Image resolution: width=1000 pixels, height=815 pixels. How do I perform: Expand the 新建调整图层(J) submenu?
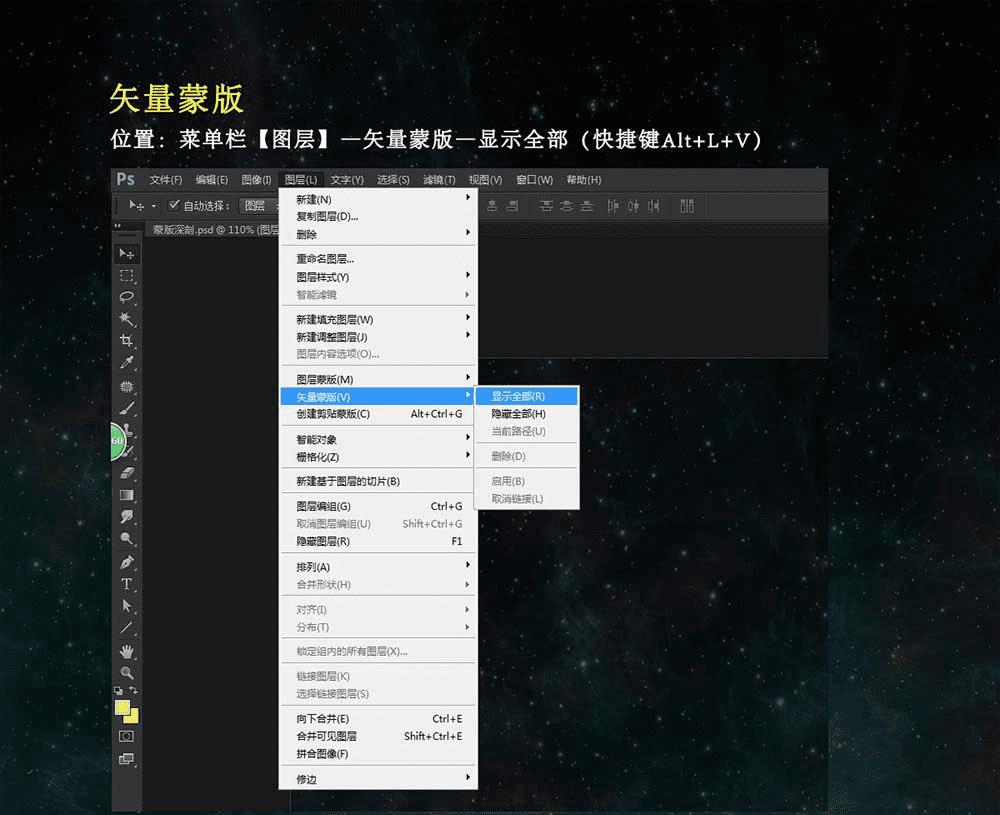pyautogui.click(x=378, y=337)
